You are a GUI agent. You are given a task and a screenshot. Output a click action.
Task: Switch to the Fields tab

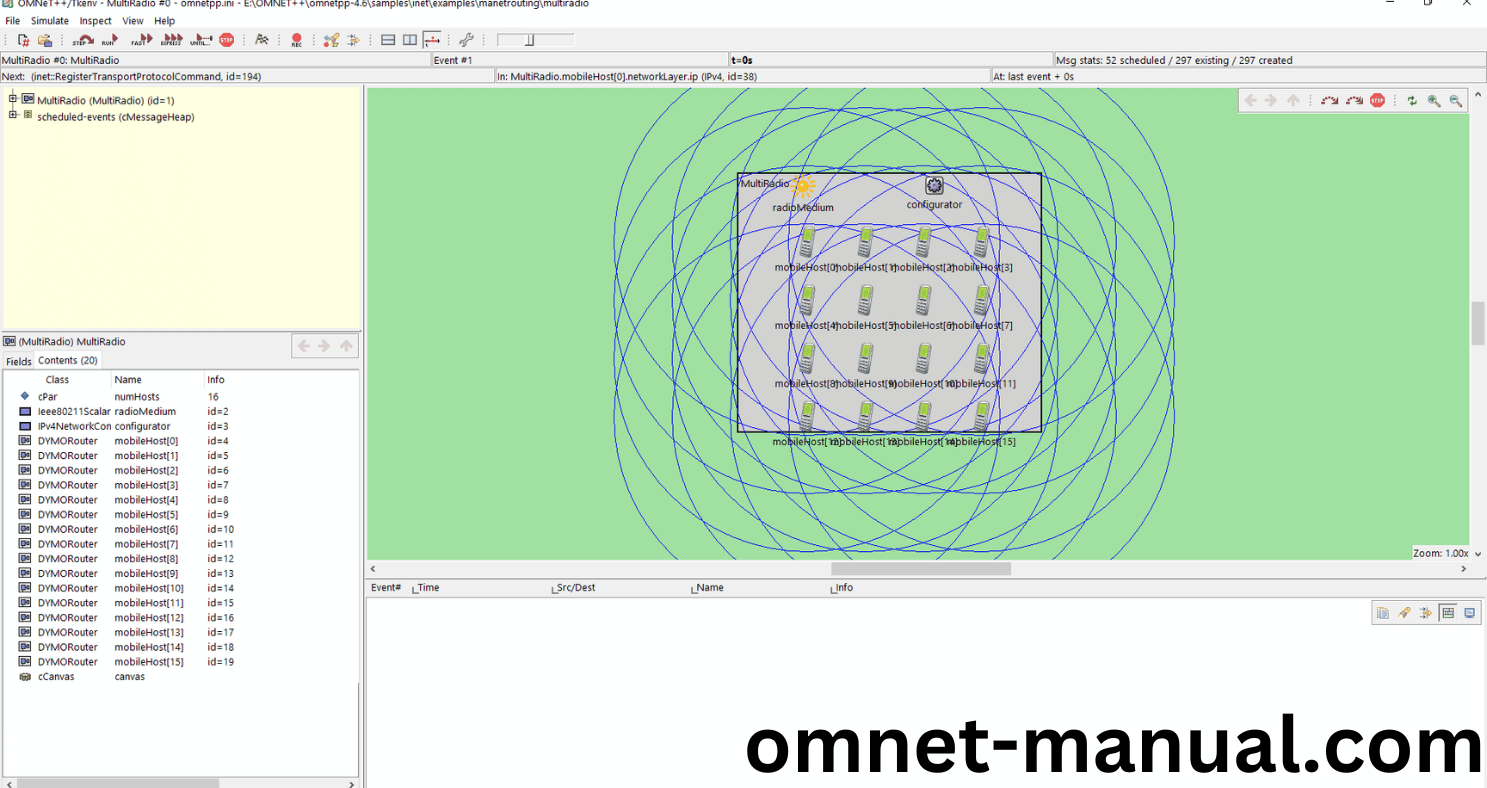click(19, 361)
